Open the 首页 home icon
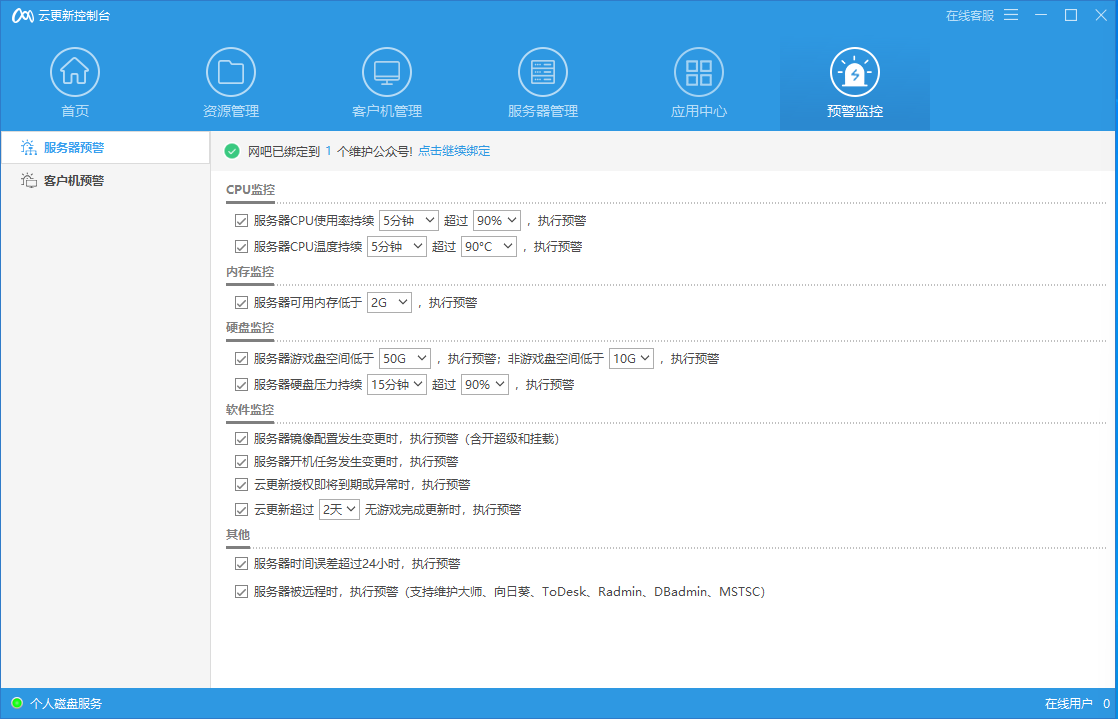Image resolution: width=1118 pixels, height=719 pixels. click(75, 70)
